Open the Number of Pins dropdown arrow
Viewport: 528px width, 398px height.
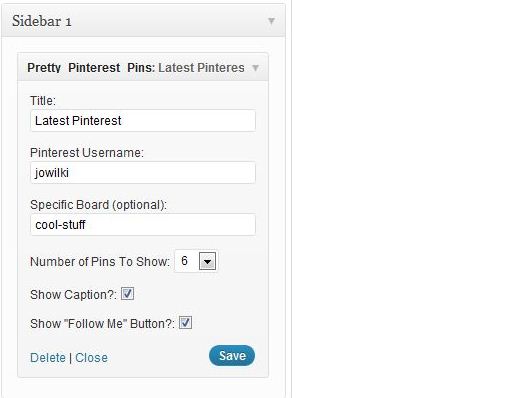207,261
